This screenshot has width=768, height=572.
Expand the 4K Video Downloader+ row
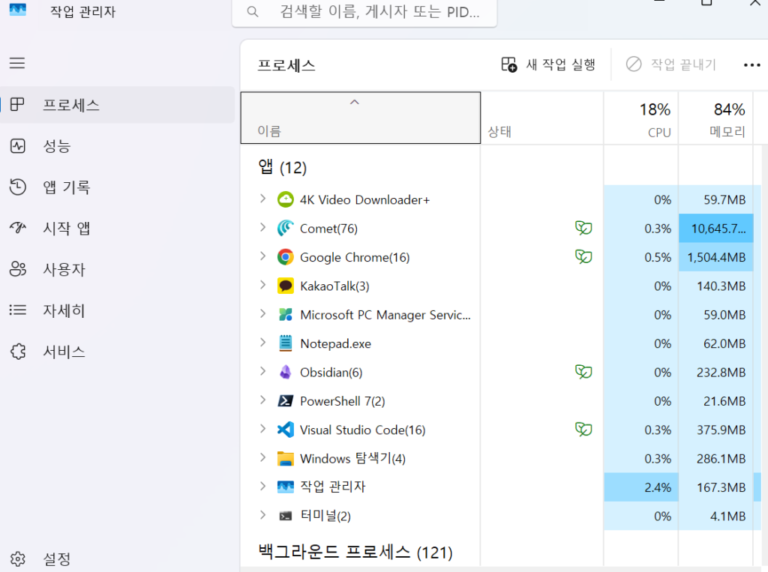pos(263,199)
